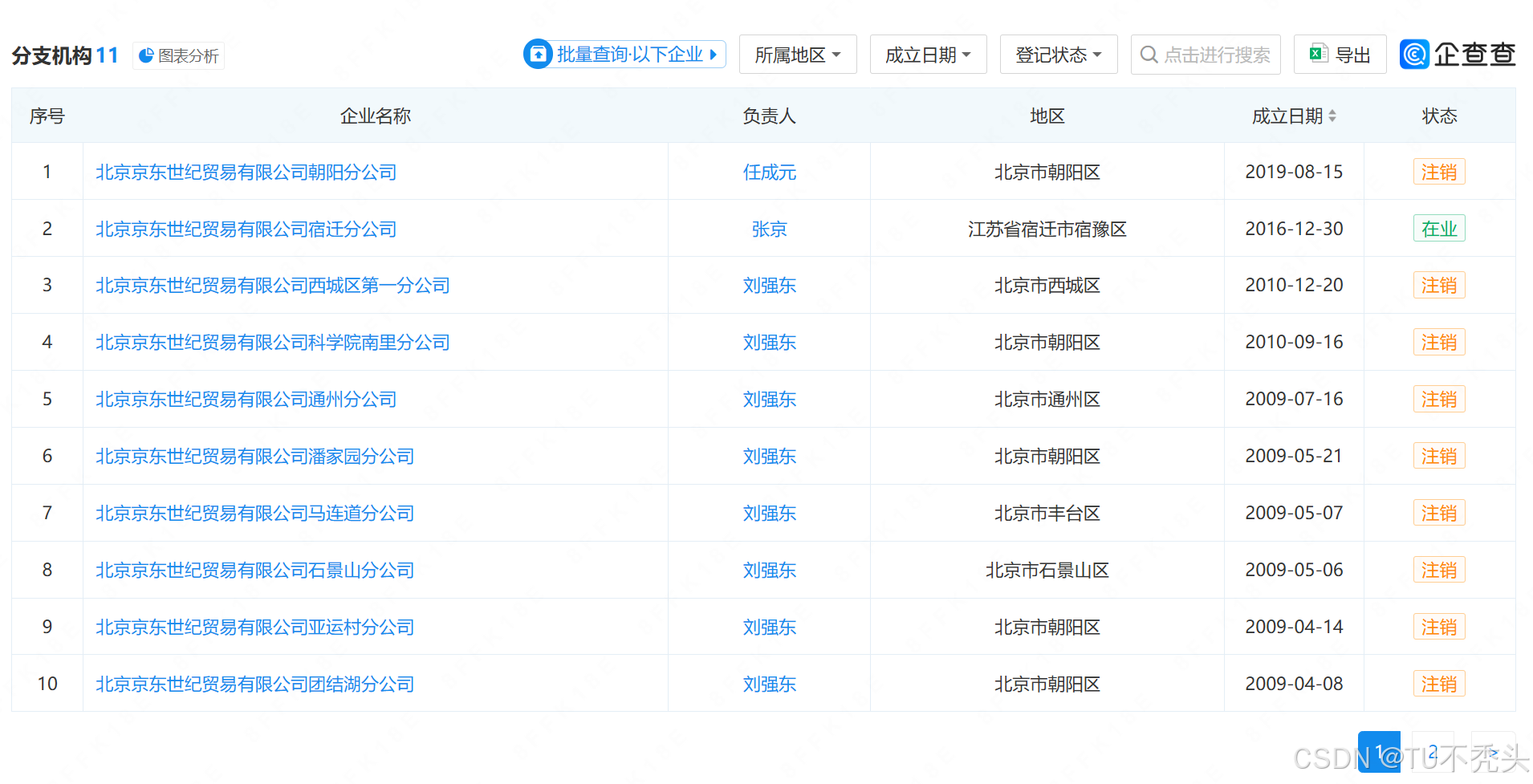Open 通州分公司 company link

coord(246,399)
